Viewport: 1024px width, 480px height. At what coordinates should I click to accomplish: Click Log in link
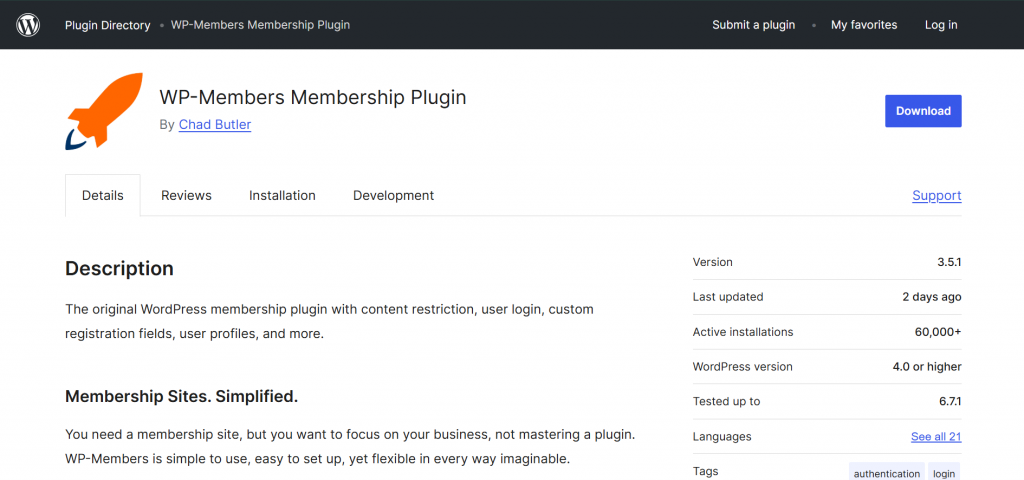[x=941, y=25]
